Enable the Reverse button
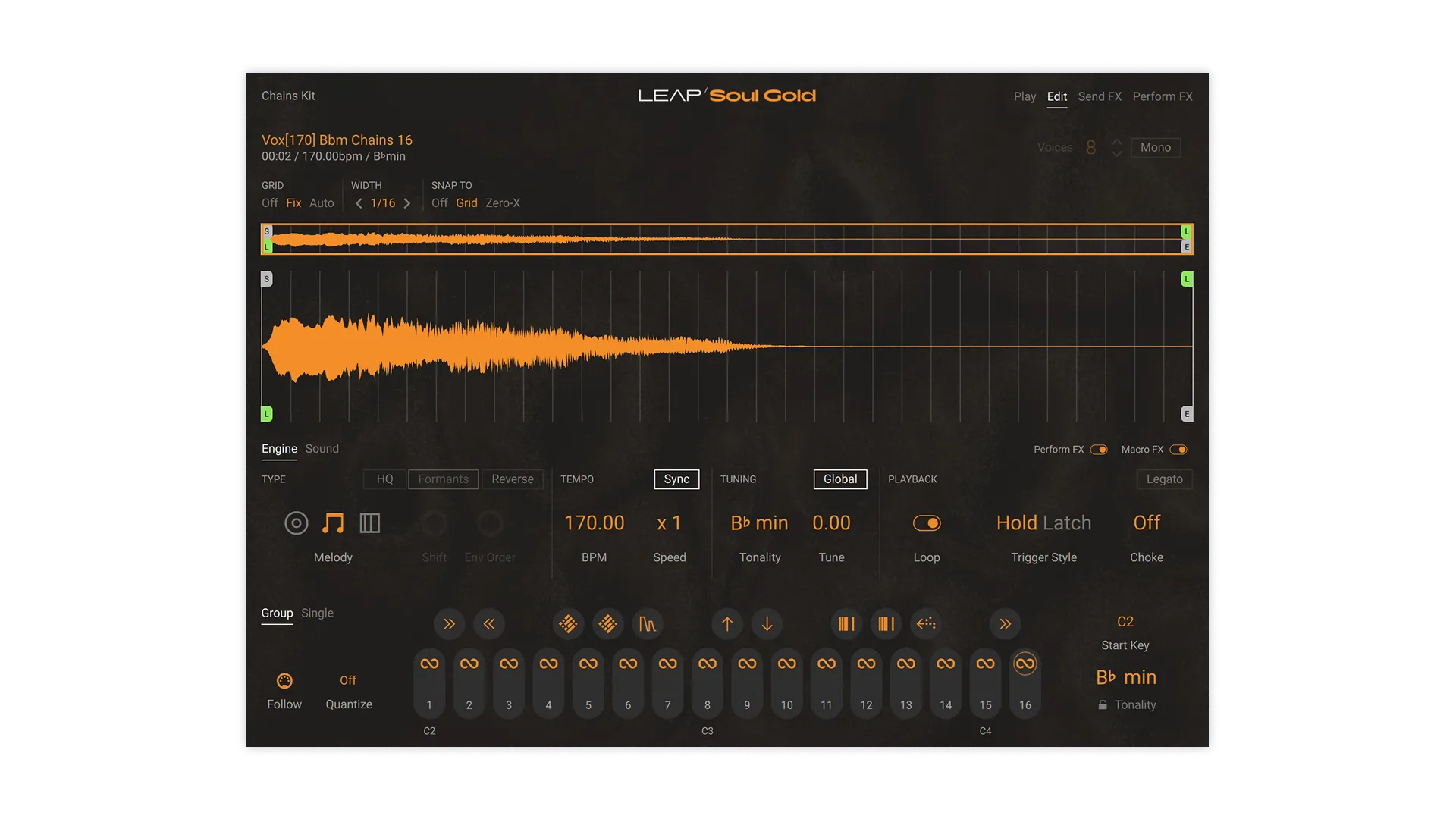1456x819 pixels. pyautogui.click(x=513, y=479)
